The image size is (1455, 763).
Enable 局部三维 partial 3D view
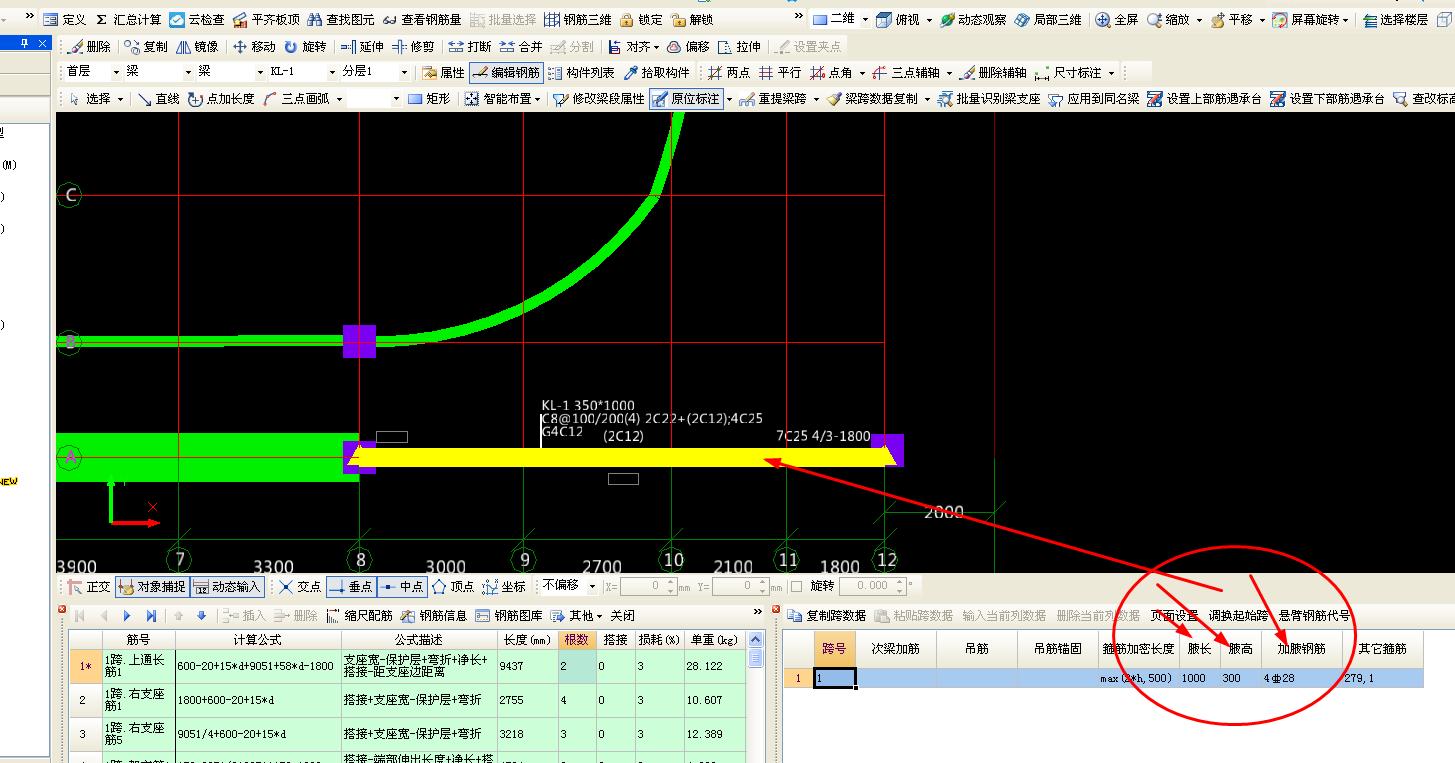coord(1049,19)
